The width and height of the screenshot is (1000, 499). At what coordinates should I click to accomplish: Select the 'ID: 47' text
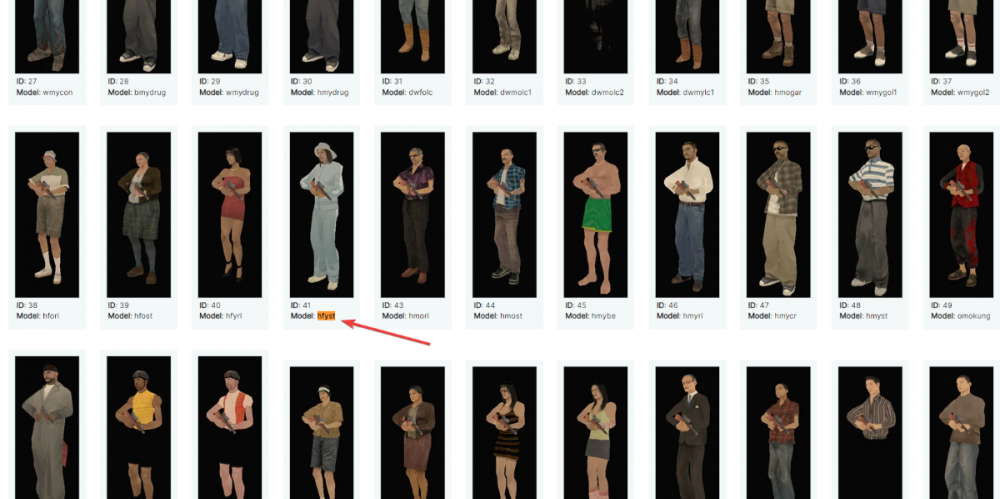[x=759, y=305]
